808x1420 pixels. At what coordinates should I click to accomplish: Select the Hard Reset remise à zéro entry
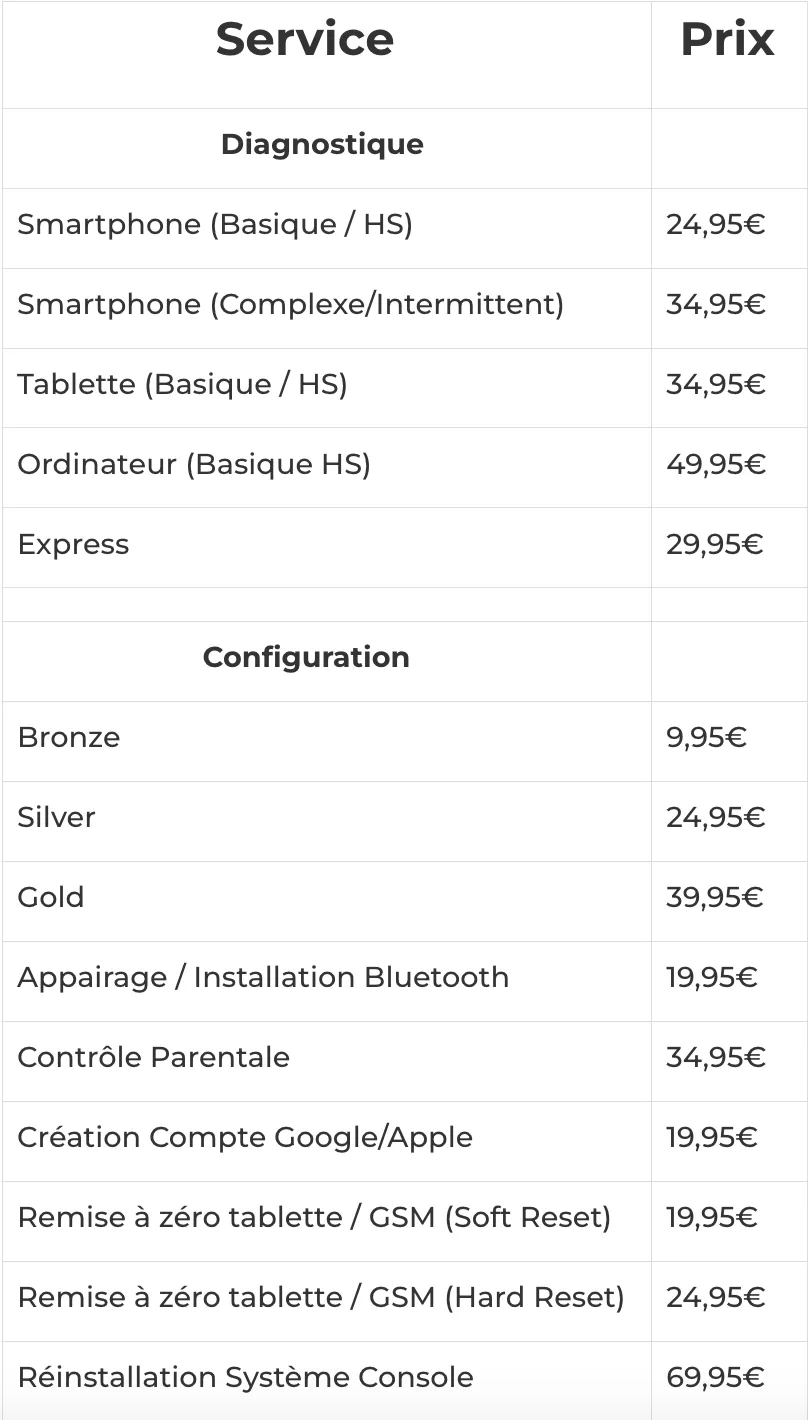click(x=321, y=1298)
